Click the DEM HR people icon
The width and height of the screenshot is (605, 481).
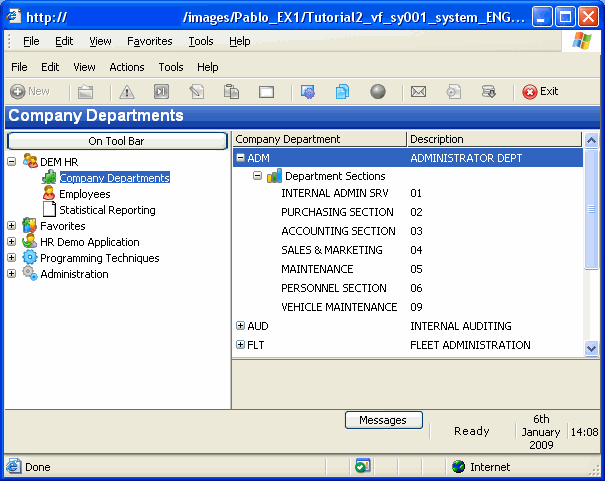[x=30, y=160]
